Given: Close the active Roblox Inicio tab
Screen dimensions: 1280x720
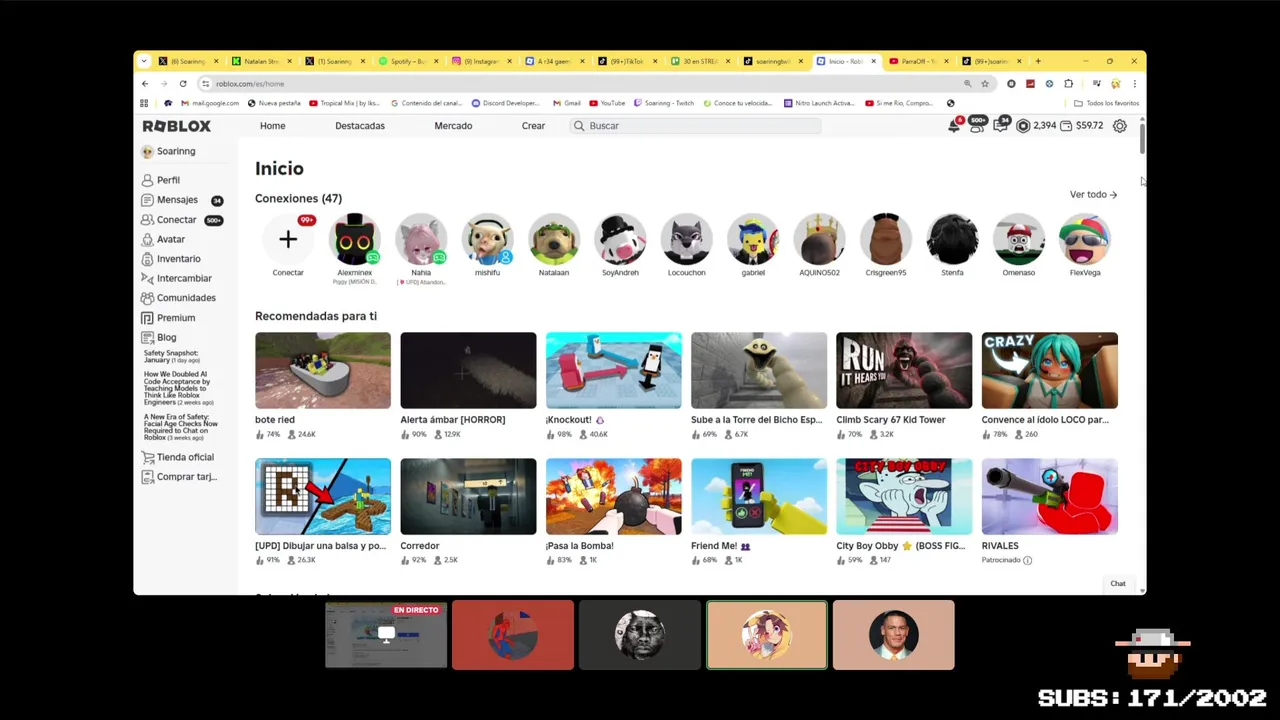Looking at the screenshot, I should 873,61.
